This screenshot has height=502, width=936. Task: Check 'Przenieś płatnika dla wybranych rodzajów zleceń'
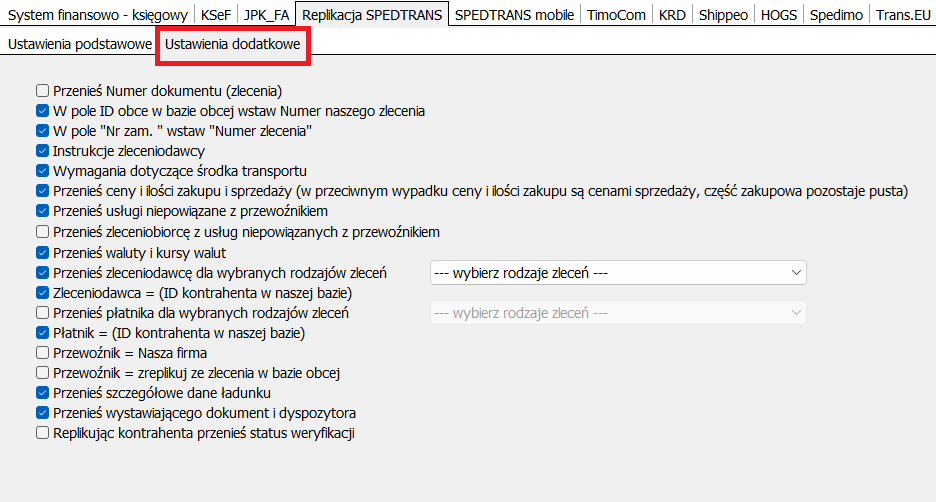(43, 313)
